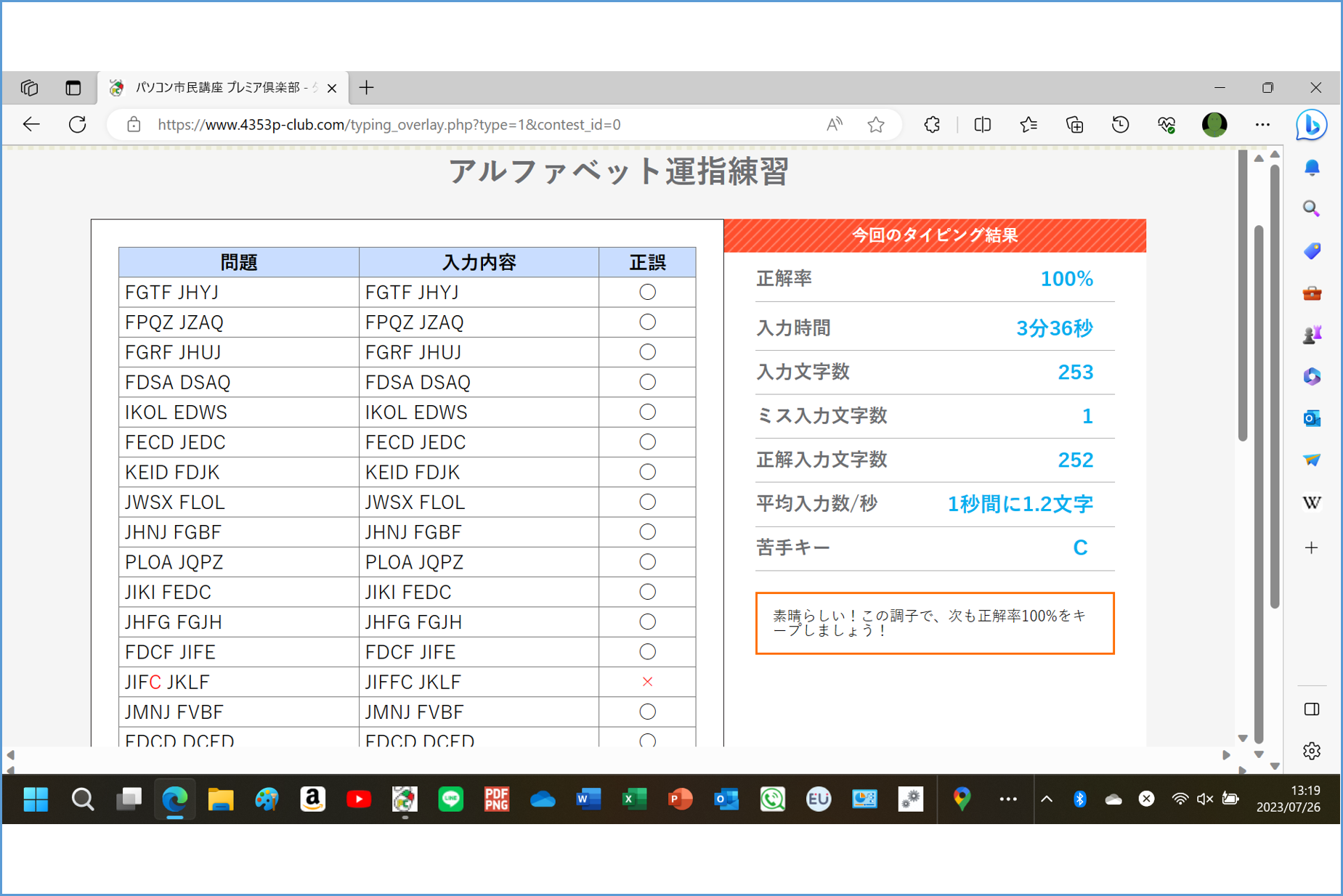Toggle the sidebar visibility panel icon
1343x896 pixels.
pyautogui.click(x=1311, y=709)
